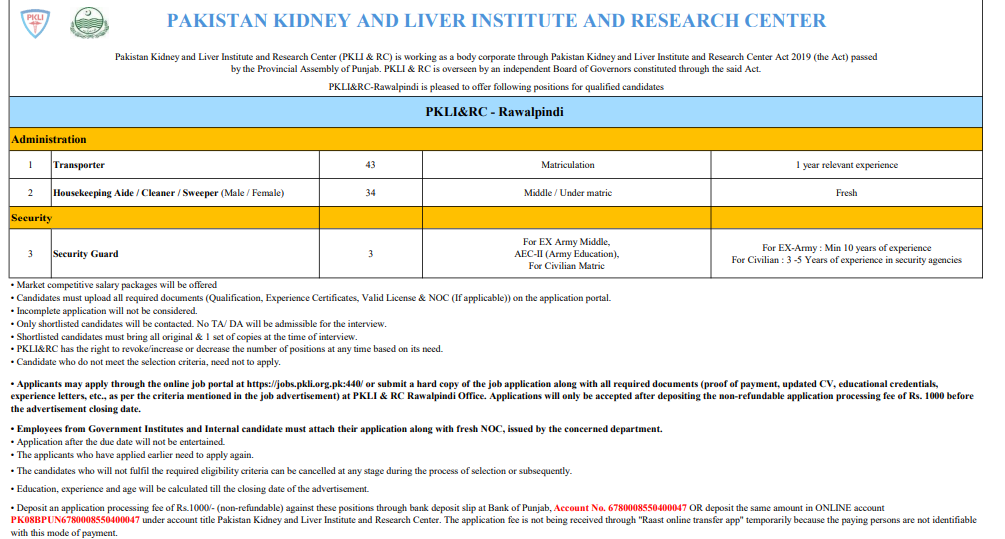The height and width of the screenshot is (539, 1005).
Task: Click the 34 vacancies cell for Housekeeping
Action: (371, 192)
